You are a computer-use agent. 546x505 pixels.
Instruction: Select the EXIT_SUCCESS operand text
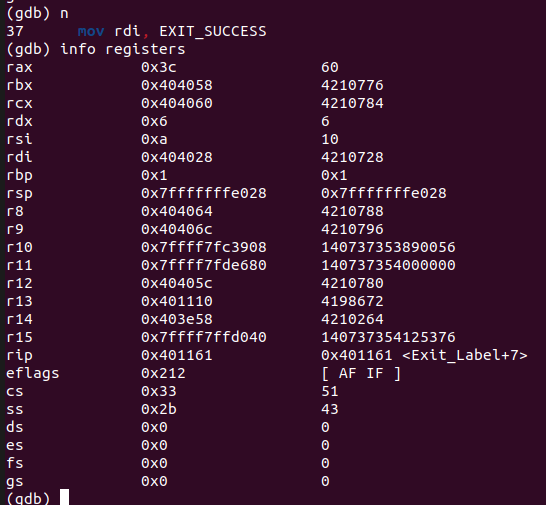pyautogui.click(x=213, y=32)
